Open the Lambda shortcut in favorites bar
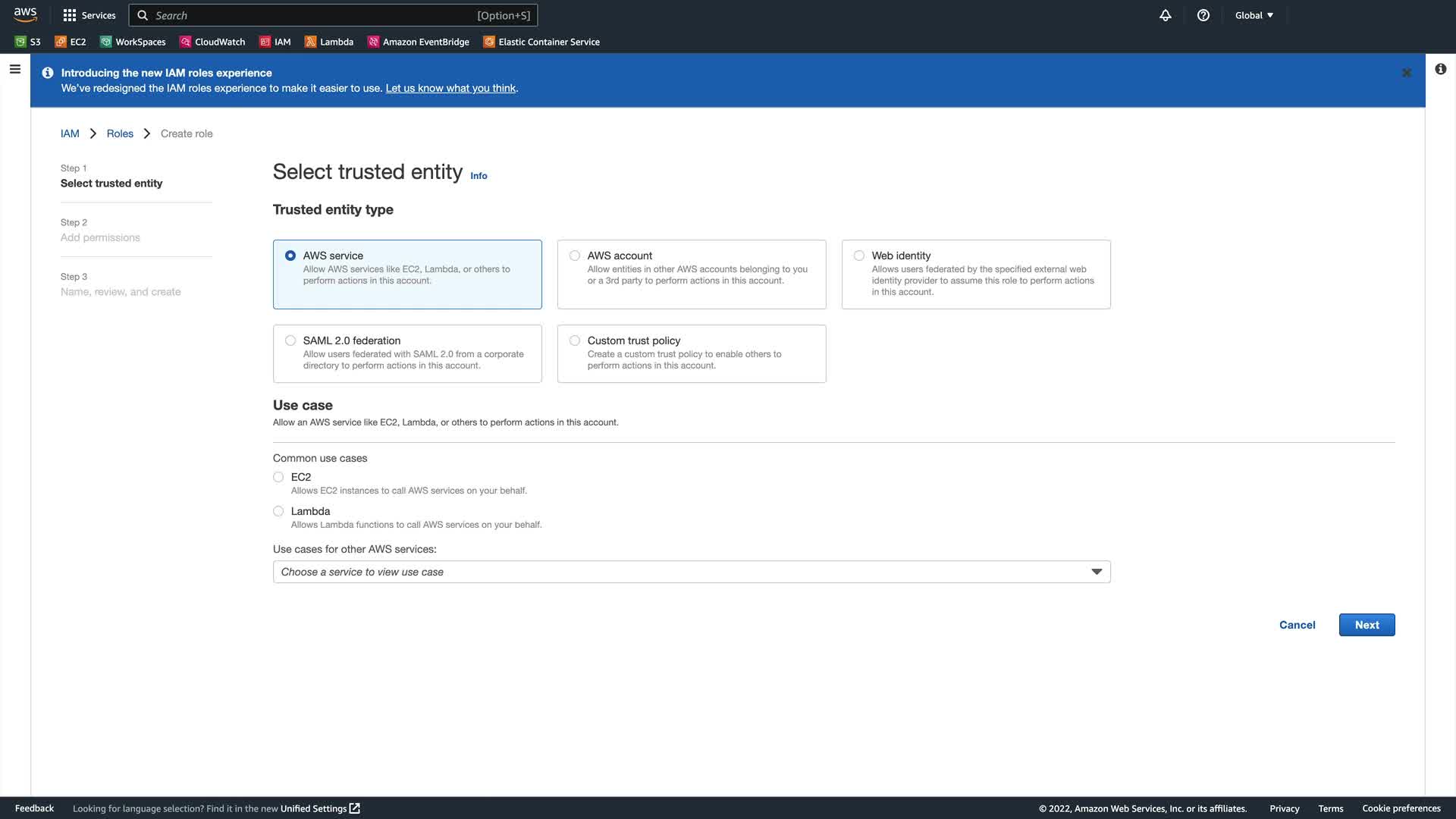Image resolution: width=1456 pixels, height=819 pixels. 329,42
